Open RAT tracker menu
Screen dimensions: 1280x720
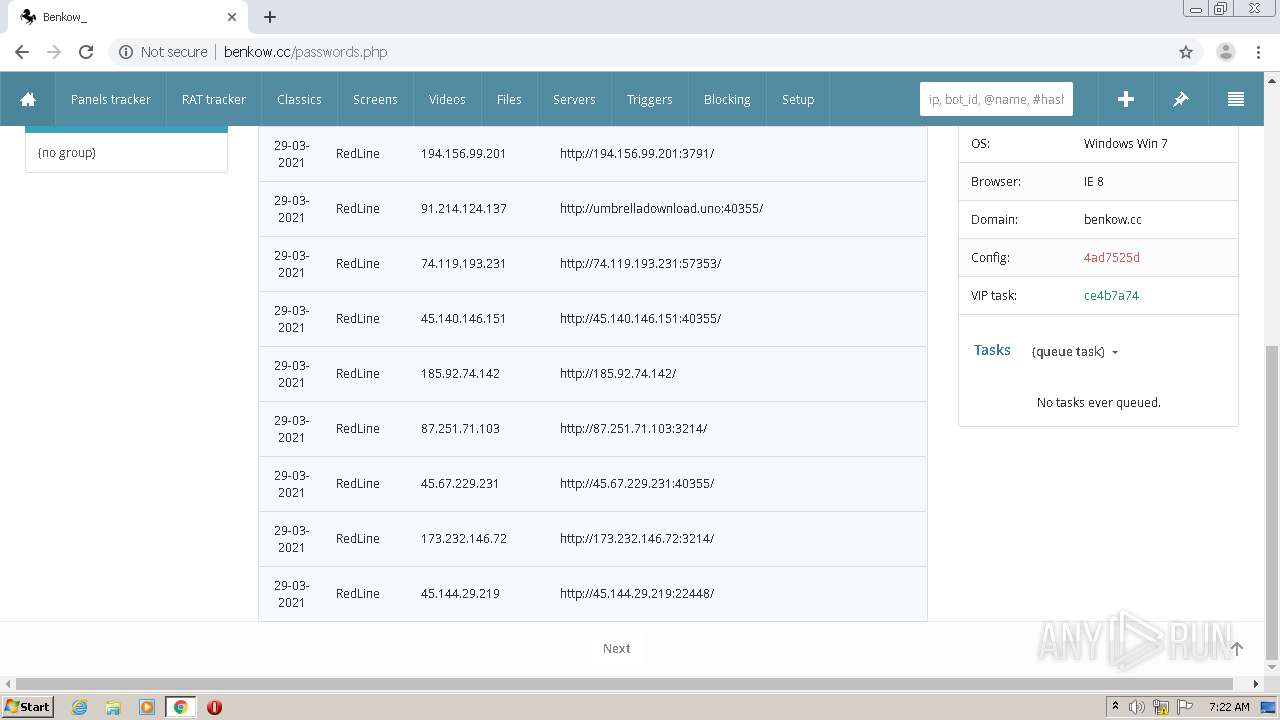[214, 99]
